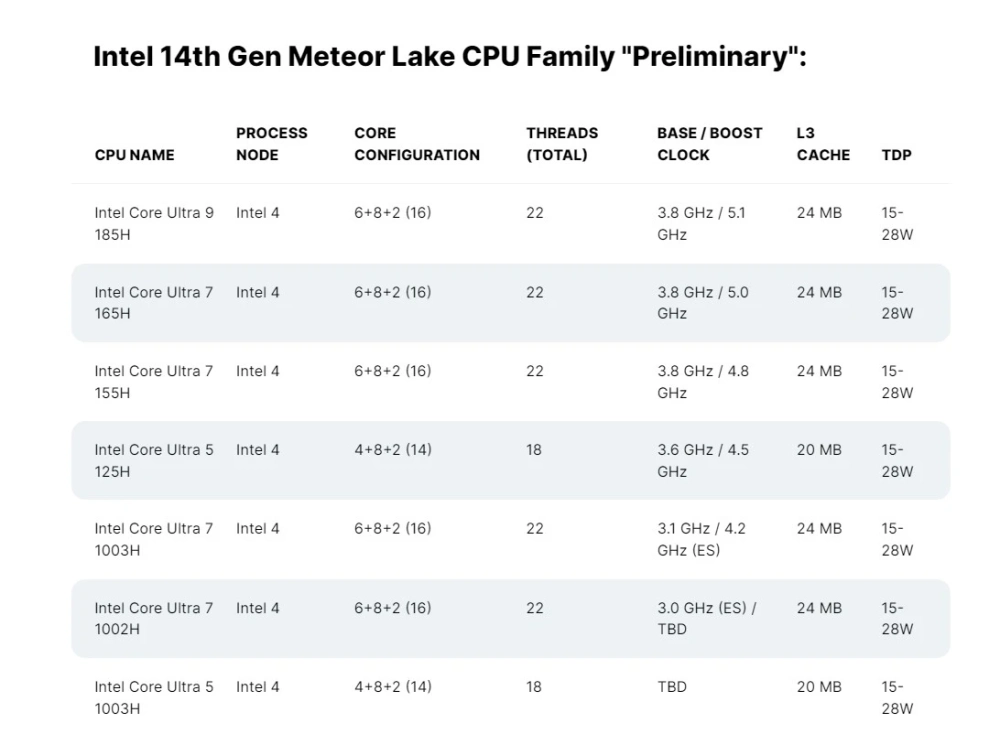Click the BASE / BOOST CLOCK header

[x=709, y=144]
